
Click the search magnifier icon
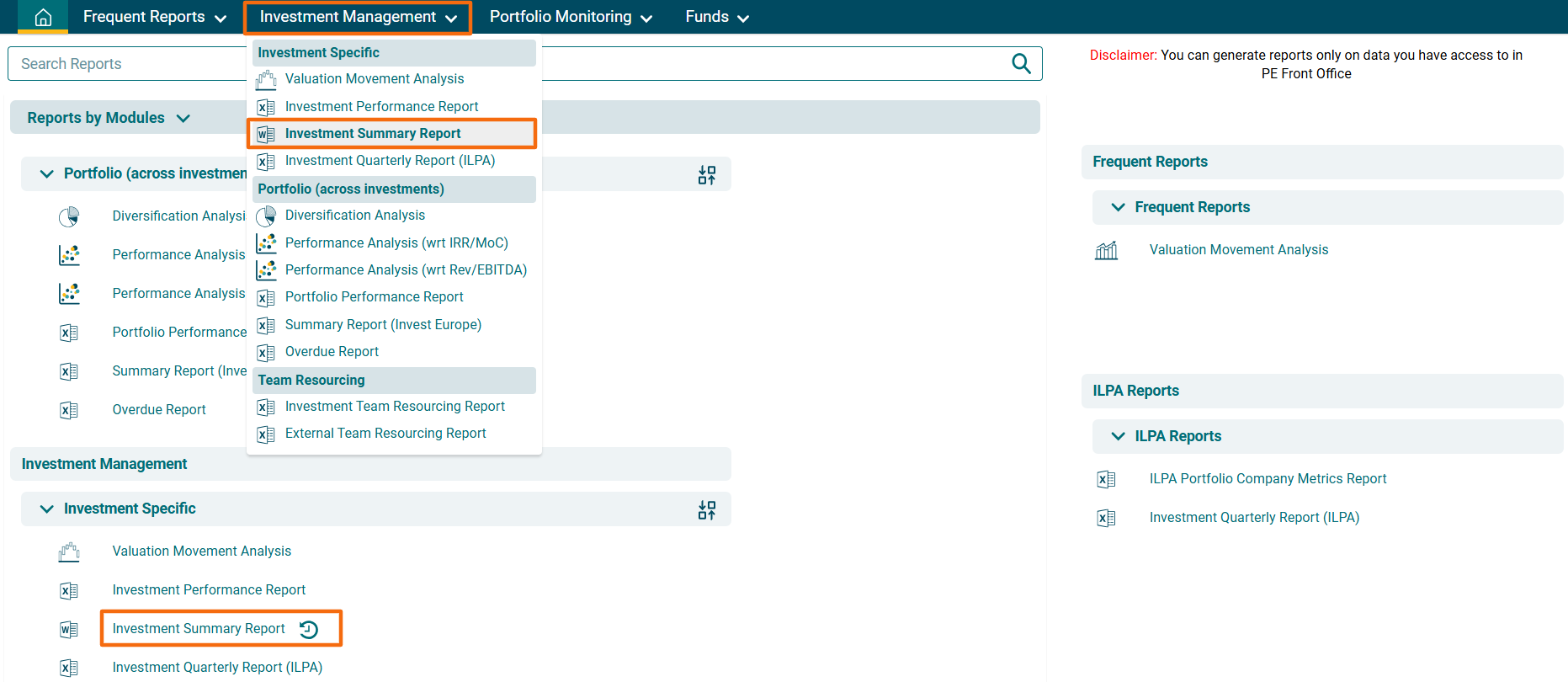1021,64
